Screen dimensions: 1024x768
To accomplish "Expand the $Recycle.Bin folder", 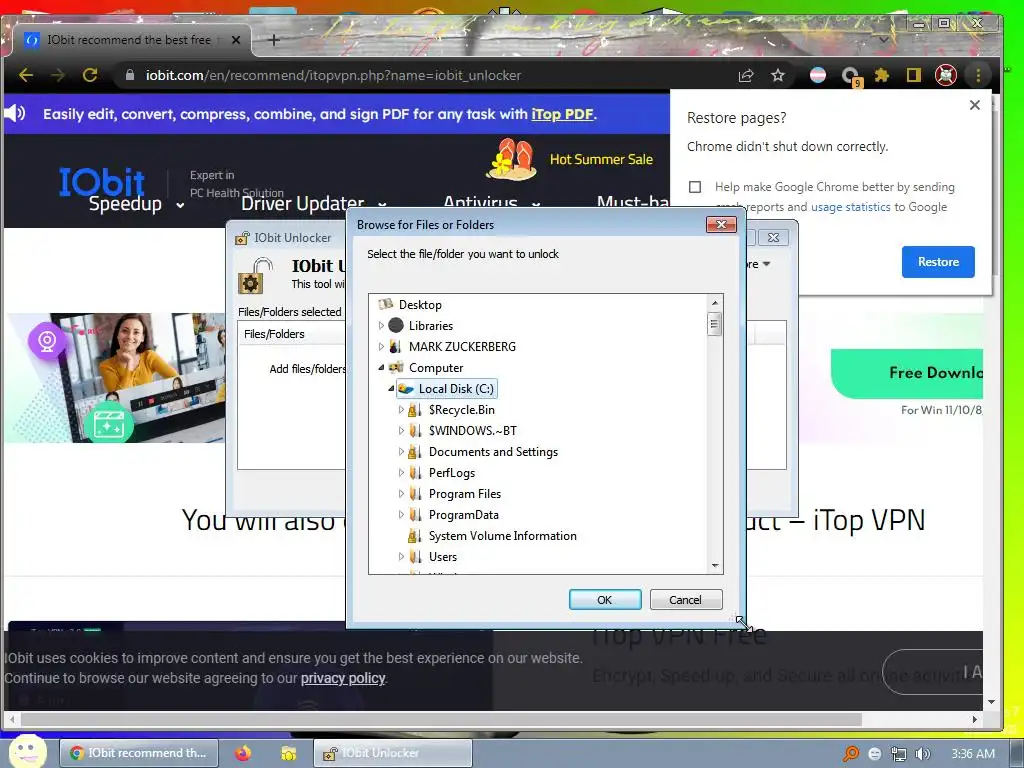I will click(x=401, y=409).
